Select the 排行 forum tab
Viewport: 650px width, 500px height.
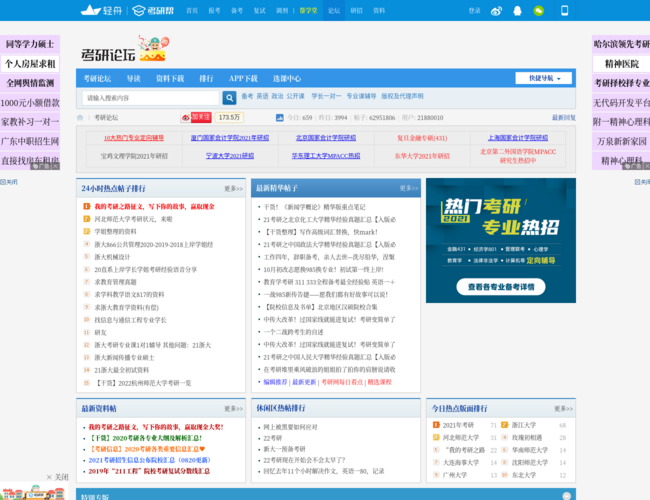coord(206,78)
